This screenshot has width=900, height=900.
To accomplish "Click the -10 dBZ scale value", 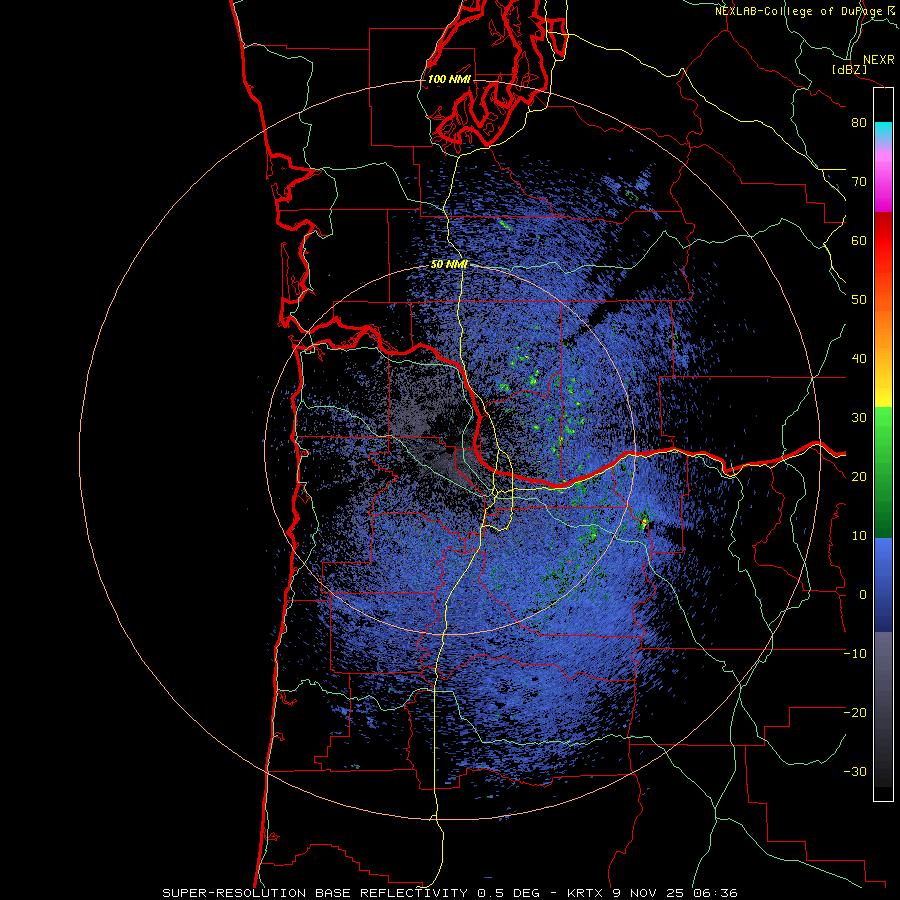I will [855, 654].
